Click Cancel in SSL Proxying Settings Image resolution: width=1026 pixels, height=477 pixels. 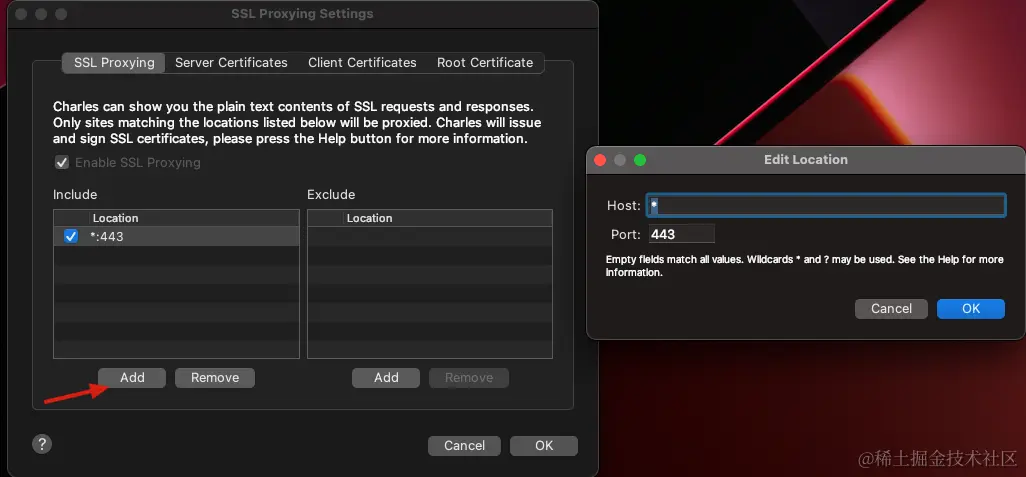pyautogui.click(x=465, y=446)
